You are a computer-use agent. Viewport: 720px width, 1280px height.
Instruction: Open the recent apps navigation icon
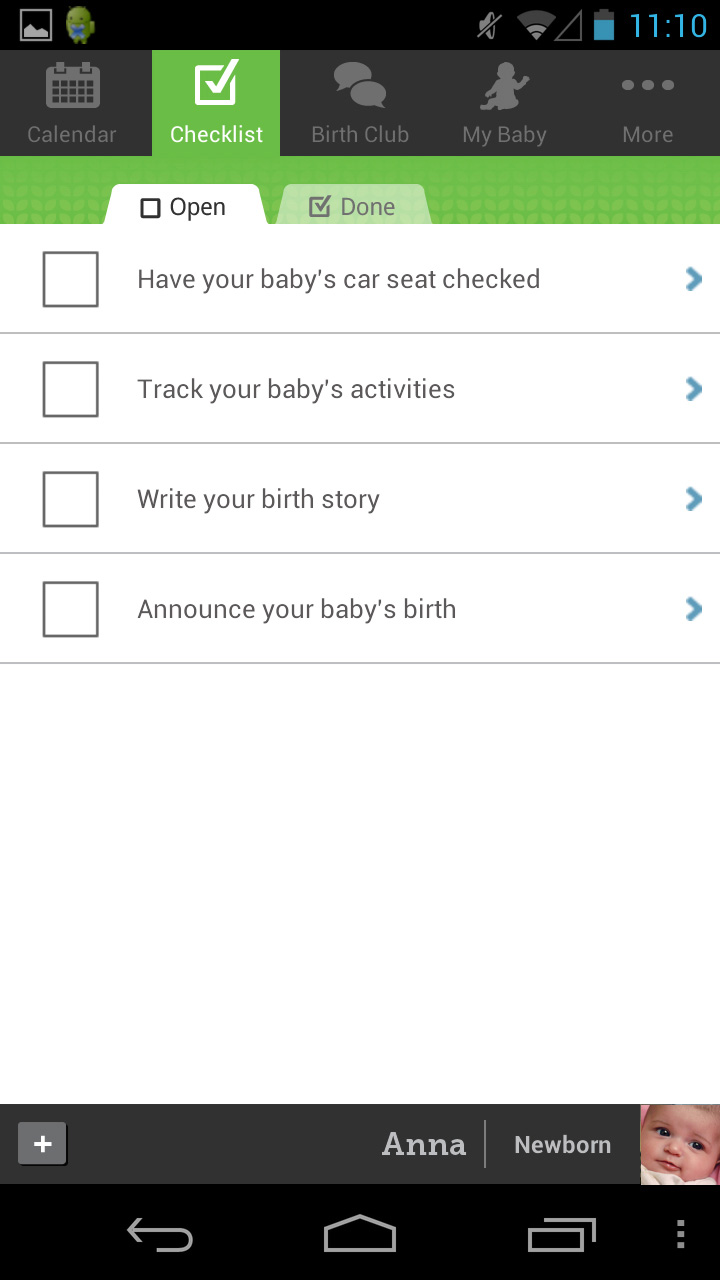[x=561, y=1235]
